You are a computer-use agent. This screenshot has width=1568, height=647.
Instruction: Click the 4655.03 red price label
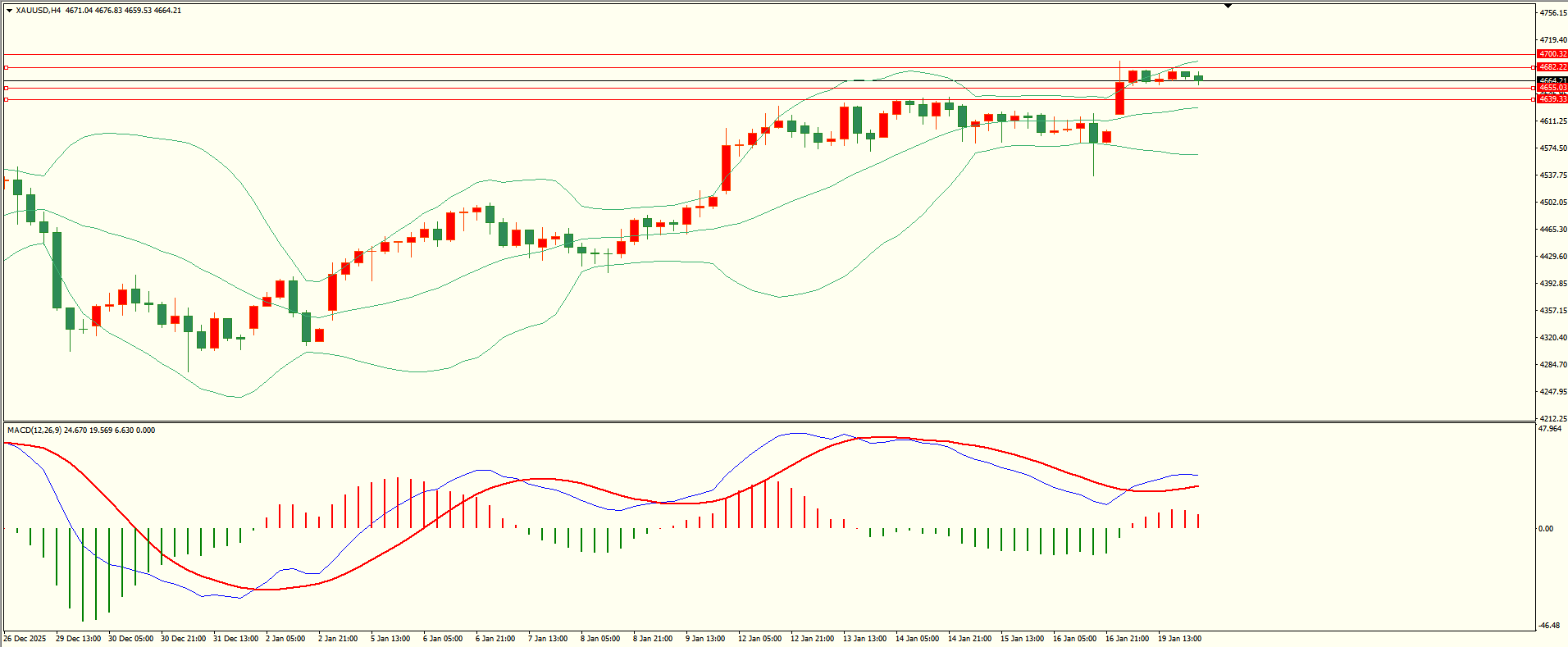point(1552,88)
